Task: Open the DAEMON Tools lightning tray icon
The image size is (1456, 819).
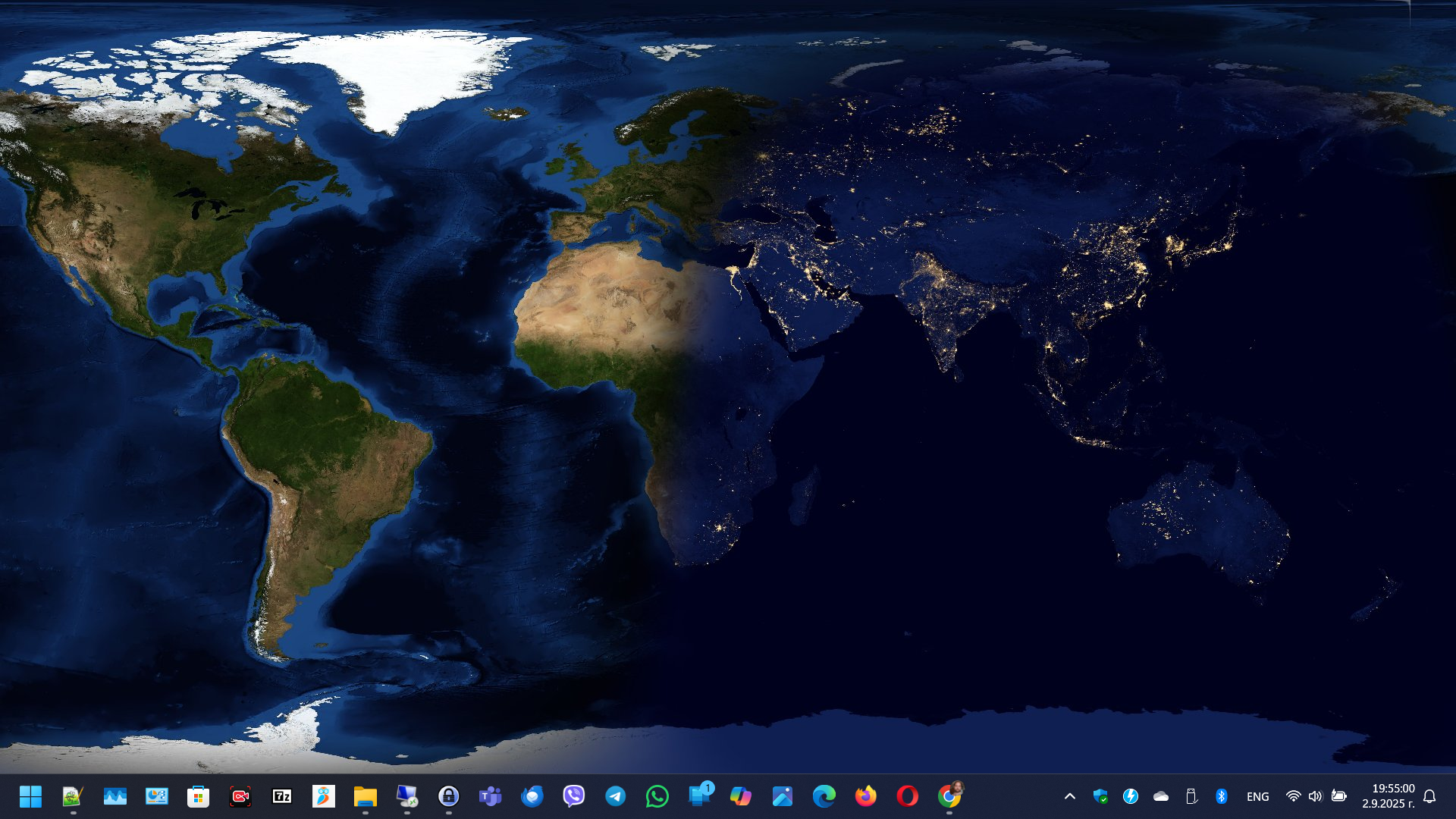Action: [1131, 796]
